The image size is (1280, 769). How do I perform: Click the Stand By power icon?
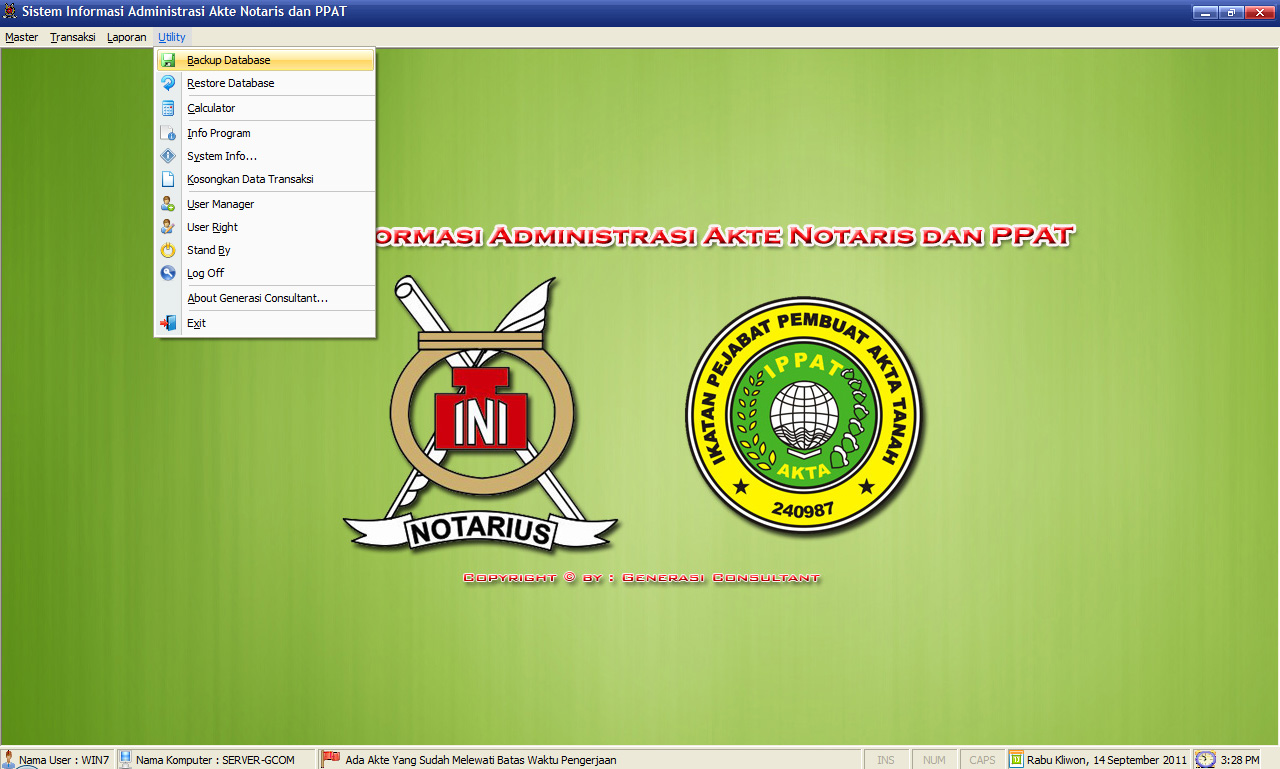pyautogui.click(x=168, y=250)
